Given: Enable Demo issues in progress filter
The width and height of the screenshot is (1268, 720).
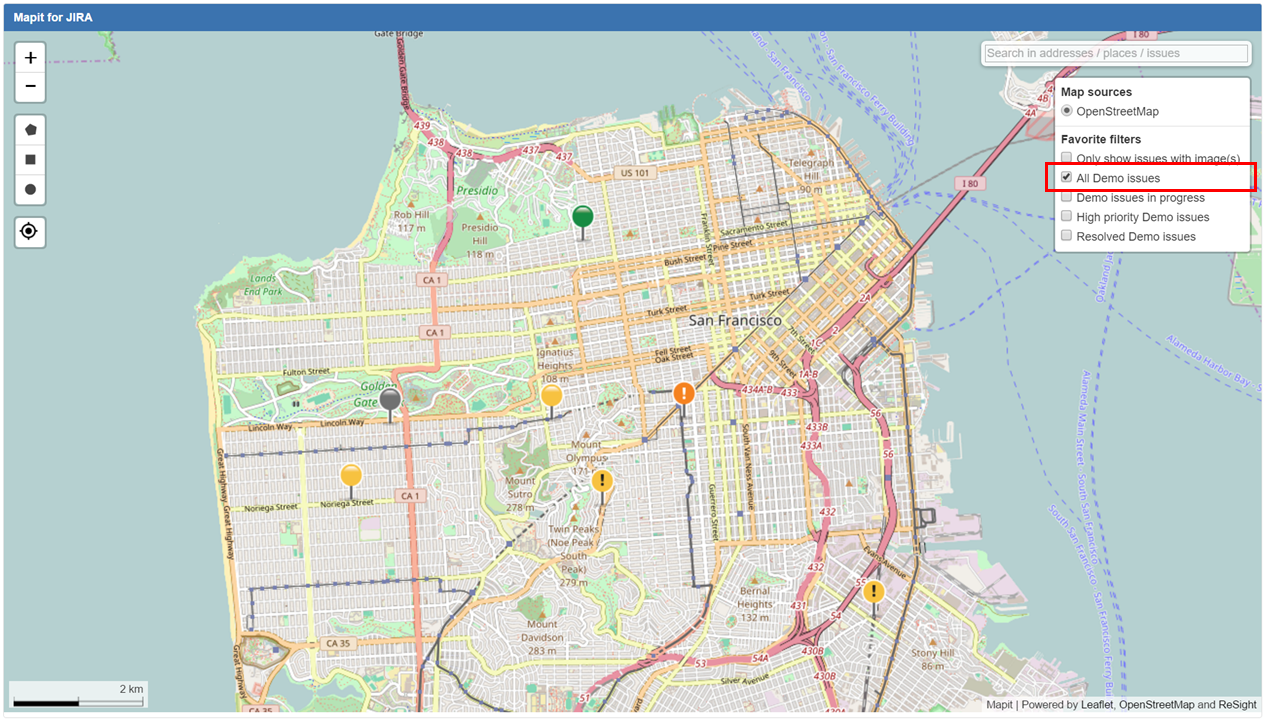Looking at the screenshot, I should [1067, 198].
